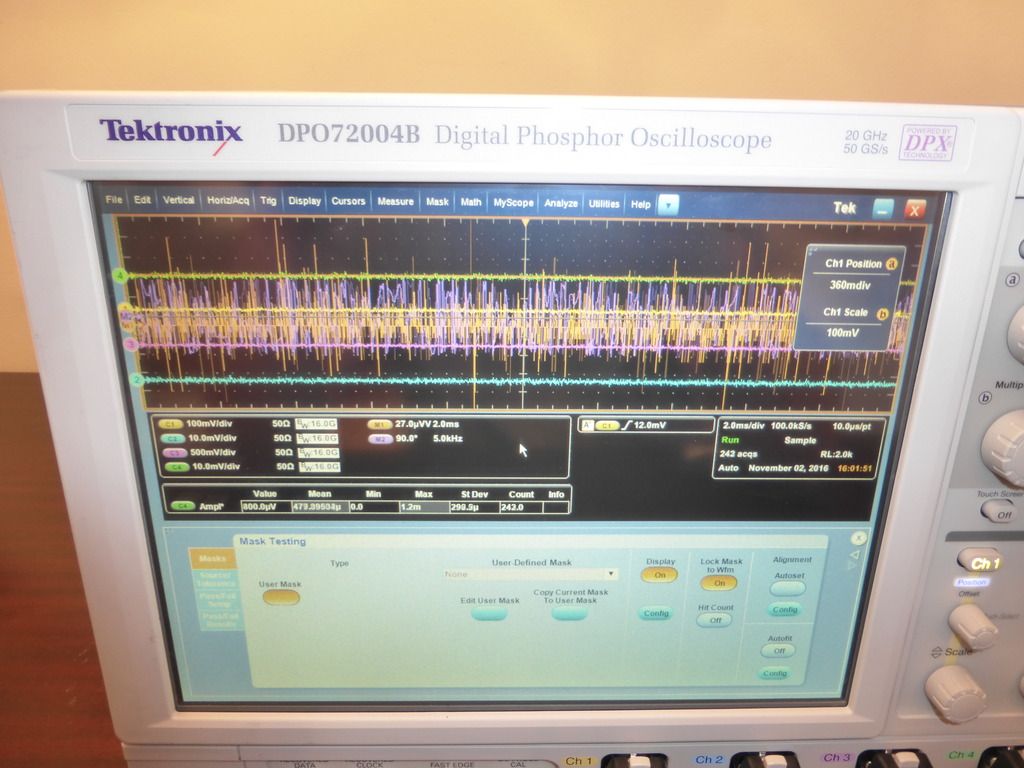Click the Ch1 Scale value 100mV
Image resolution: width=1024 pixels, height=768 pixels.
pyautogui.click(x=842, y=333)
